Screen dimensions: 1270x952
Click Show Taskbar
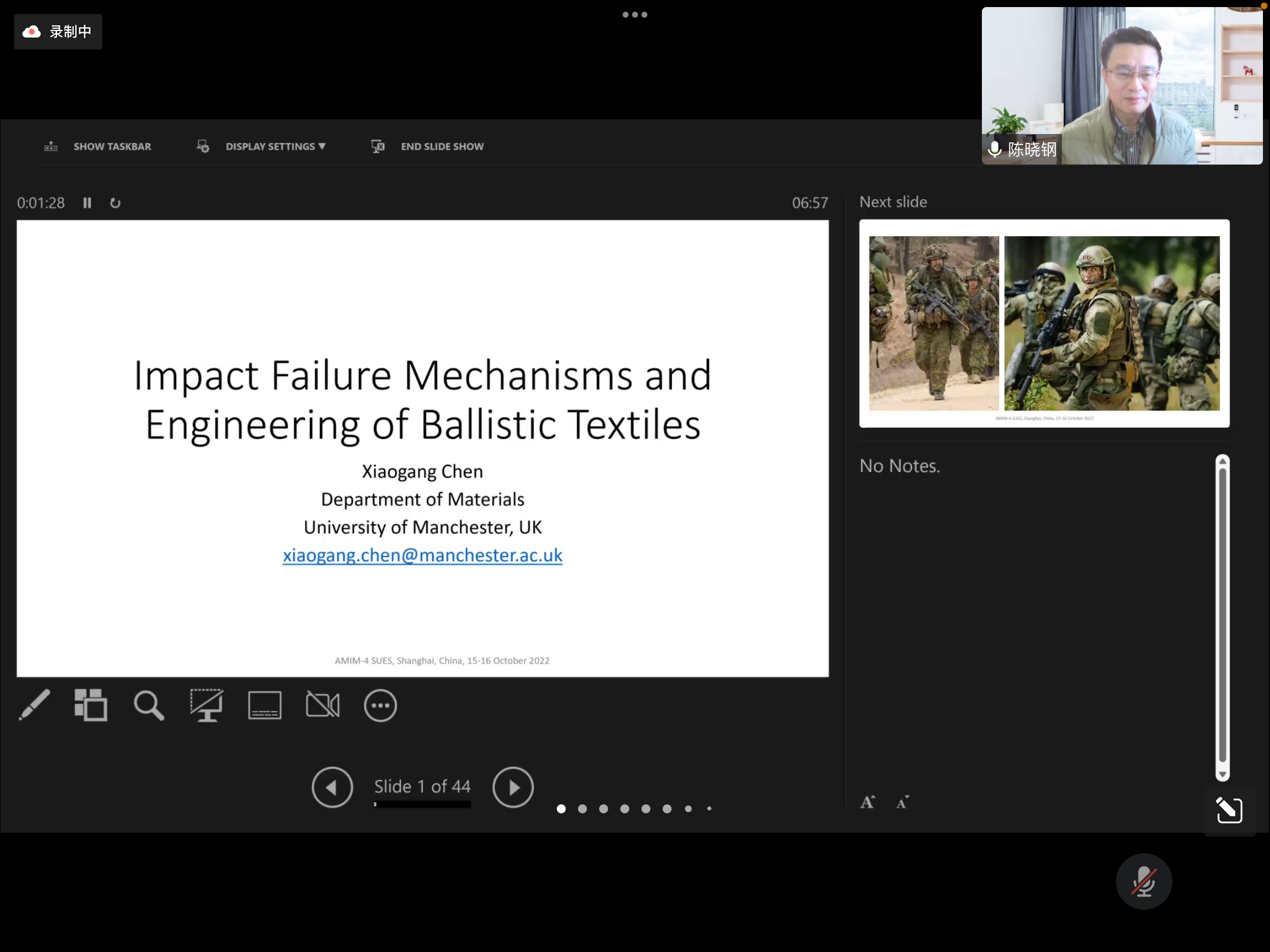112,146
